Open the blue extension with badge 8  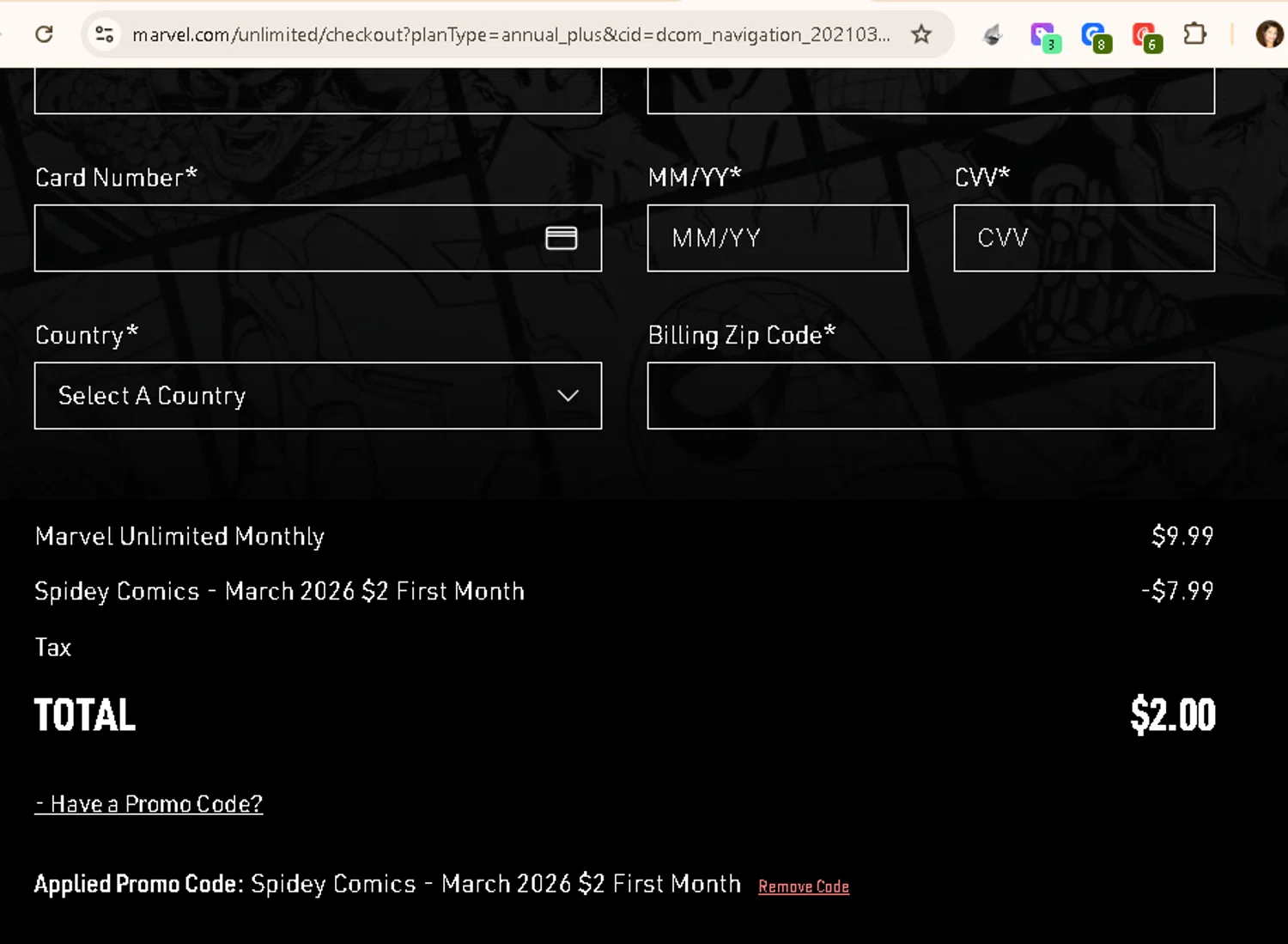point(1096,36)
